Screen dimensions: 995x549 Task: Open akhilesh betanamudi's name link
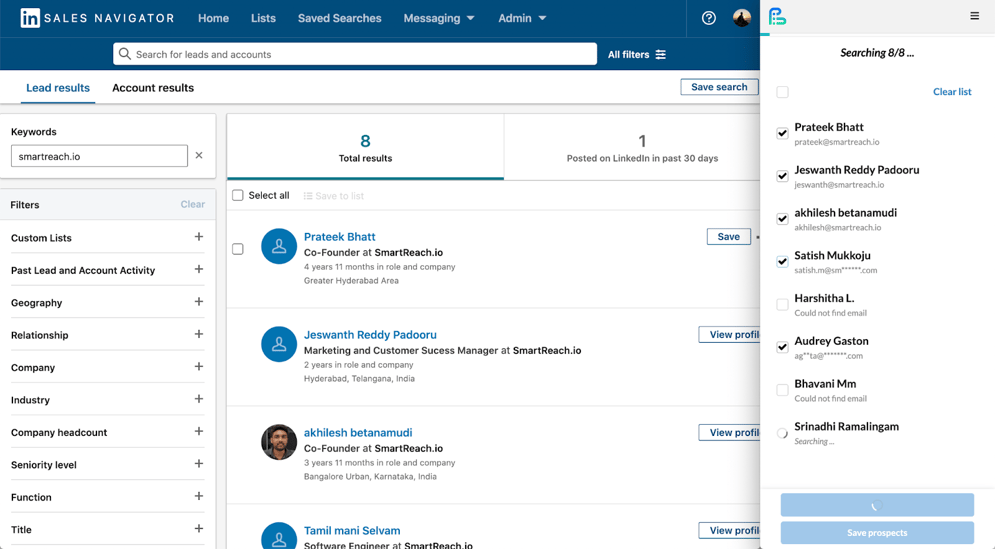coord(358,432)
